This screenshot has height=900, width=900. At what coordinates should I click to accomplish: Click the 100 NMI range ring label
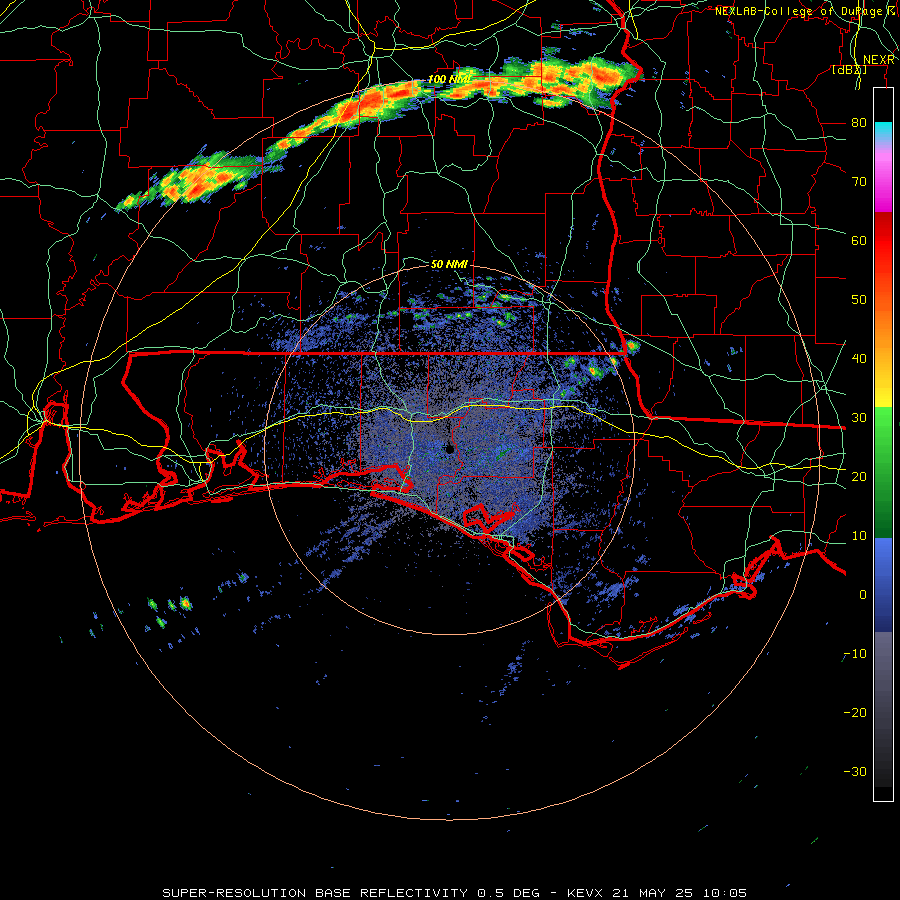click(x=448, y=79)
